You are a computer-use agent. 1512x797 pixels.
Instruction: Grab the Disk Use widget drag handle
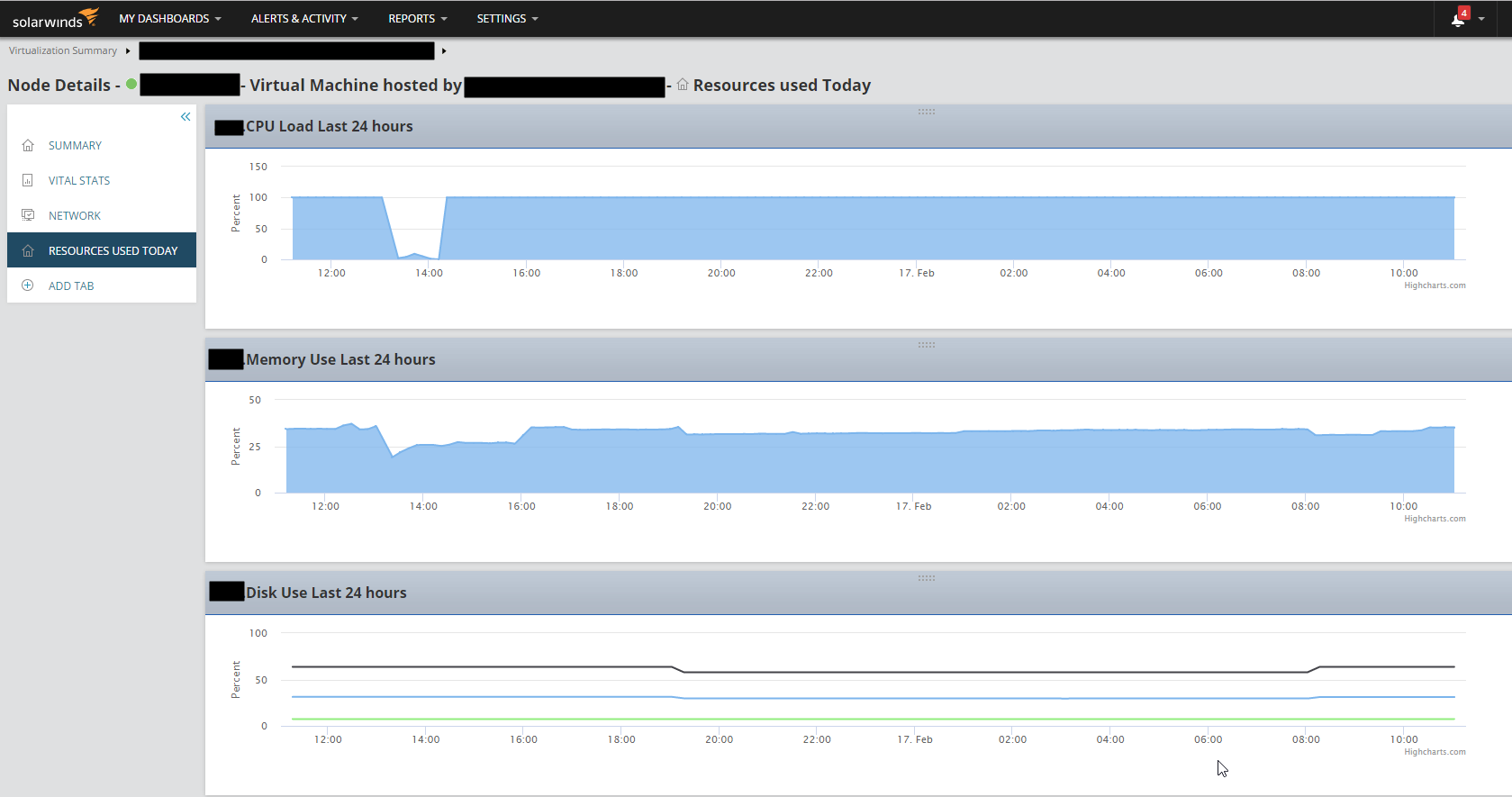(927, 578)
